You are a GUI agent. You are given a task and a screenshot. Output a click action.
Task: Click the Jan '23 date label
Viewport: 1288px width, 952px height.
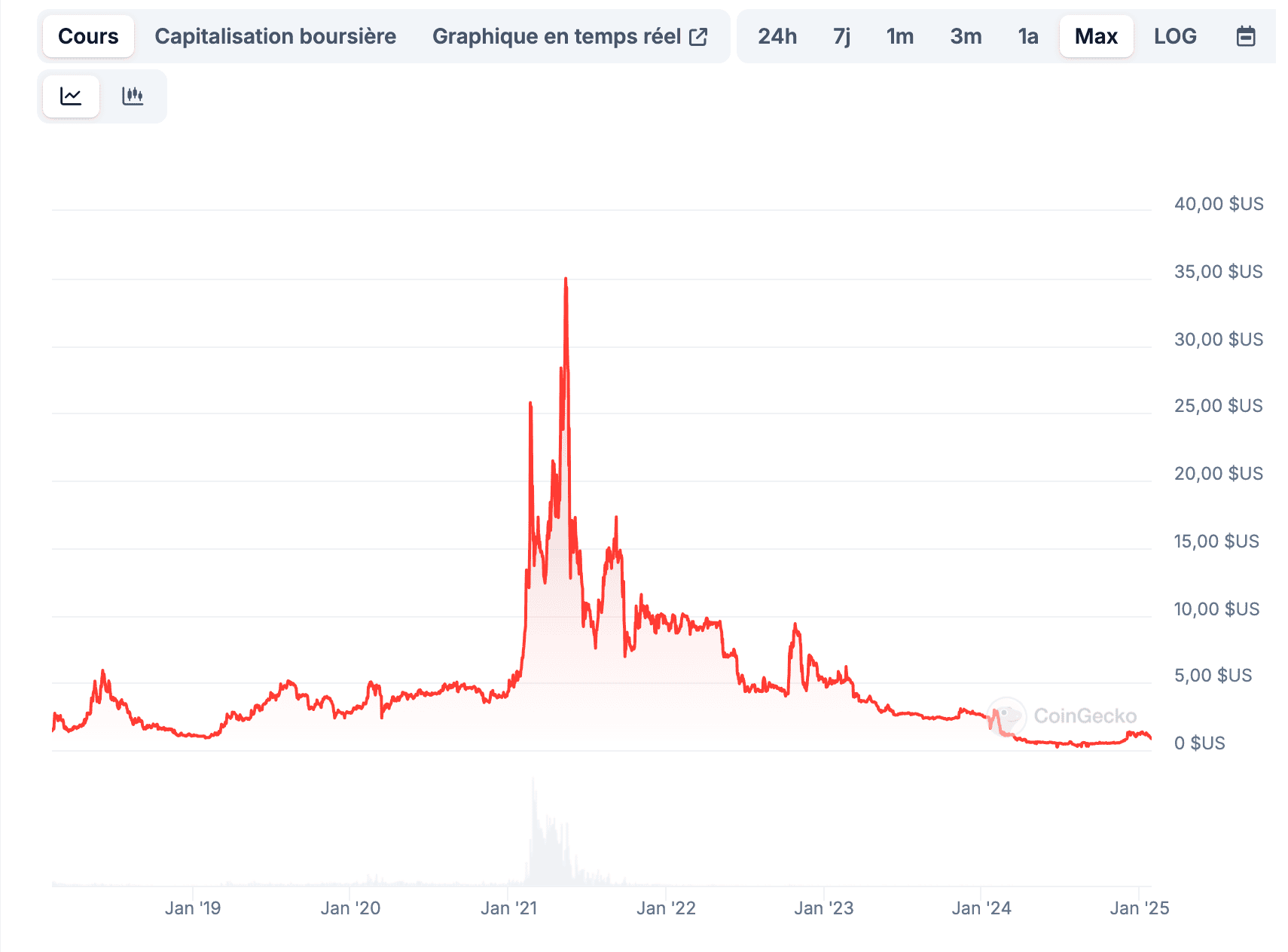tap(823, 908)
